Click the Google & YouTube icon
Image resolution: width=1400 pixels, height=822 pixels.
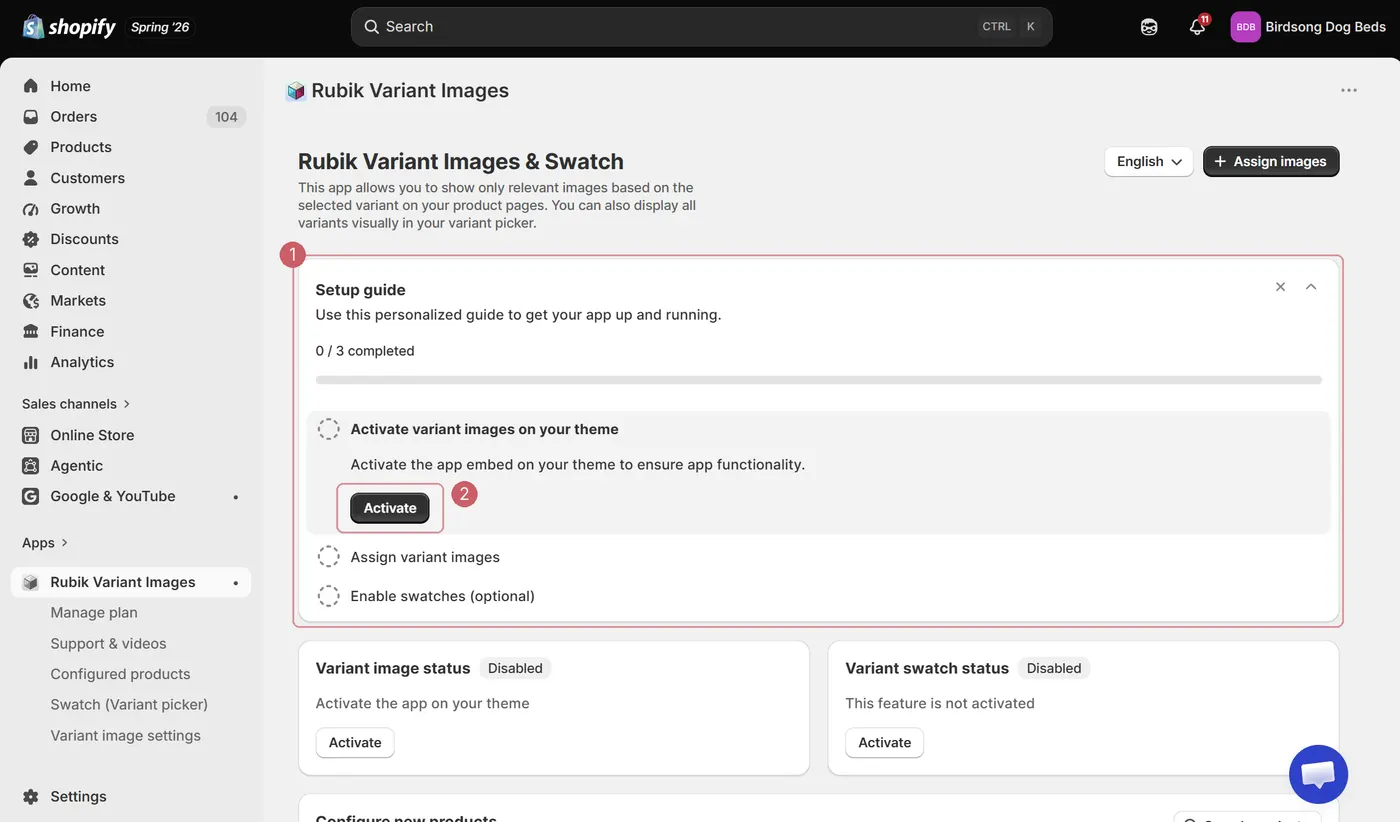(31, 496)
